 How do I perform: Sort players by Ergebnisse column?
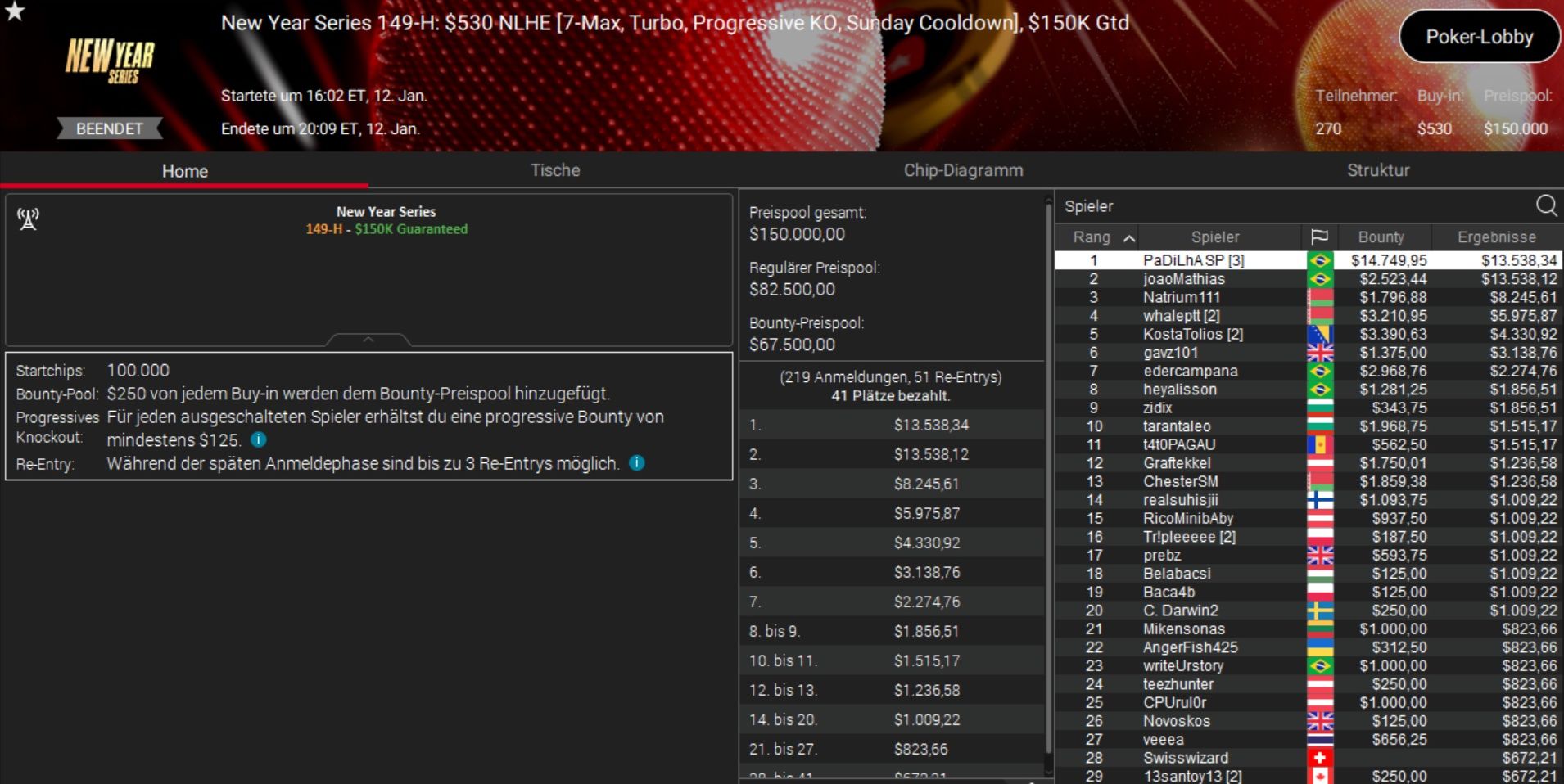coord(1496,237)
